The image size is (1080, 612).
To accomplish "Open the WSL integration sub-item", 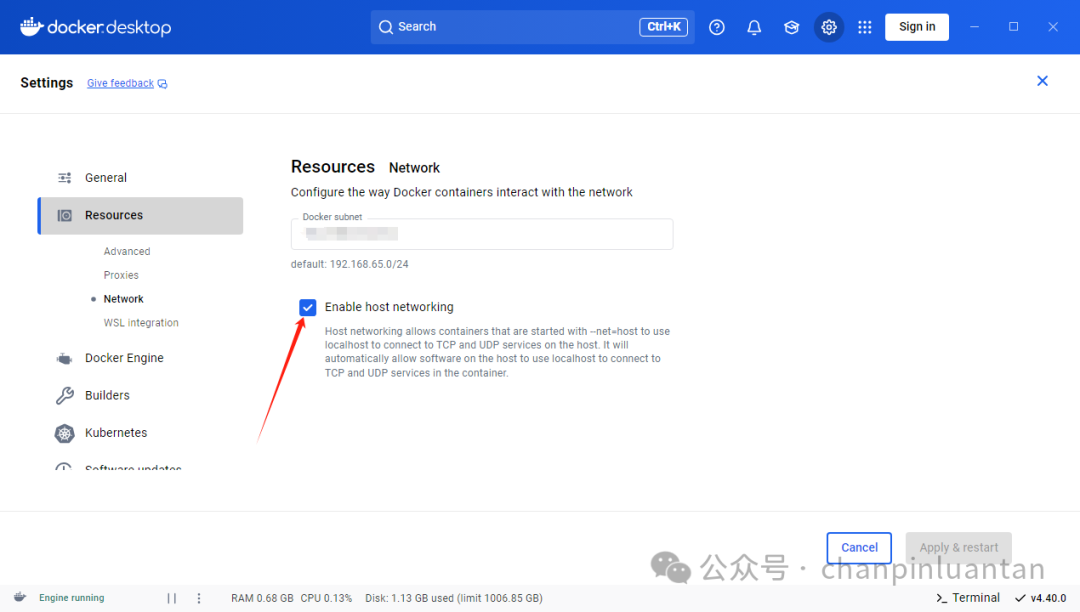I will [x=141, y=322].
